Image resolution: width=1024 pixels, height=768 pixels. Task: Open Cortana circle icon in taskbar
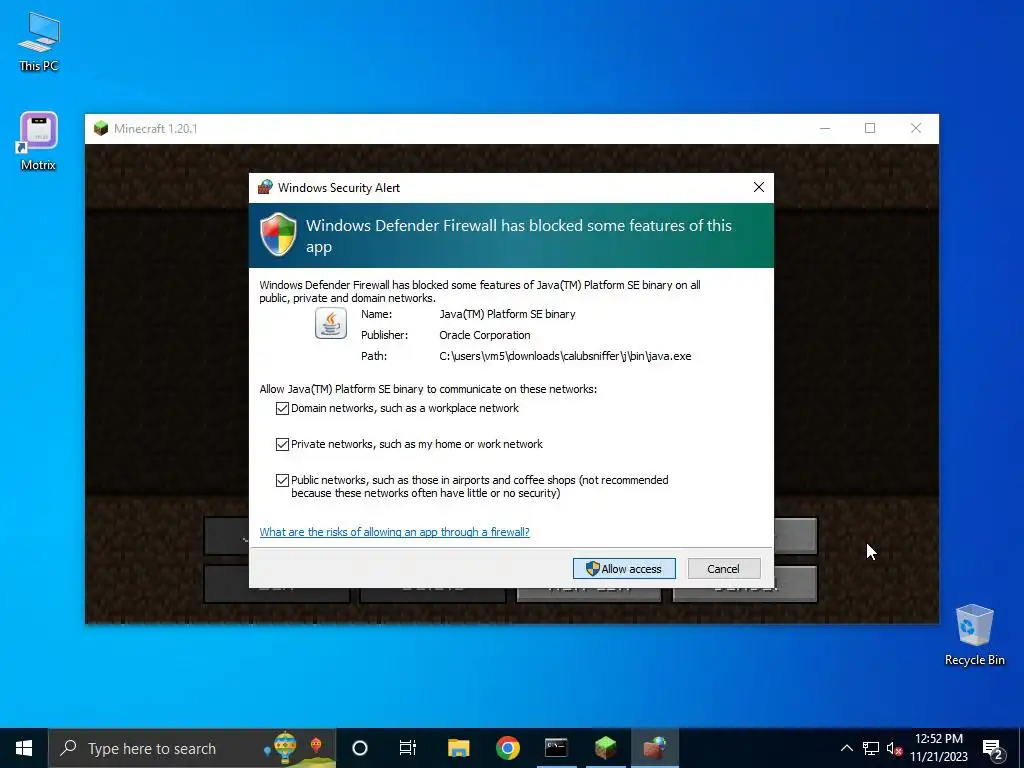[x=360, y=748]
